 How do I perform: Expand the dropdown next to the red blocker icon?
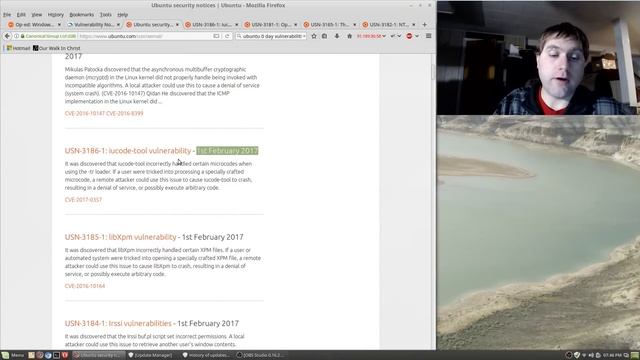(417, 36)
